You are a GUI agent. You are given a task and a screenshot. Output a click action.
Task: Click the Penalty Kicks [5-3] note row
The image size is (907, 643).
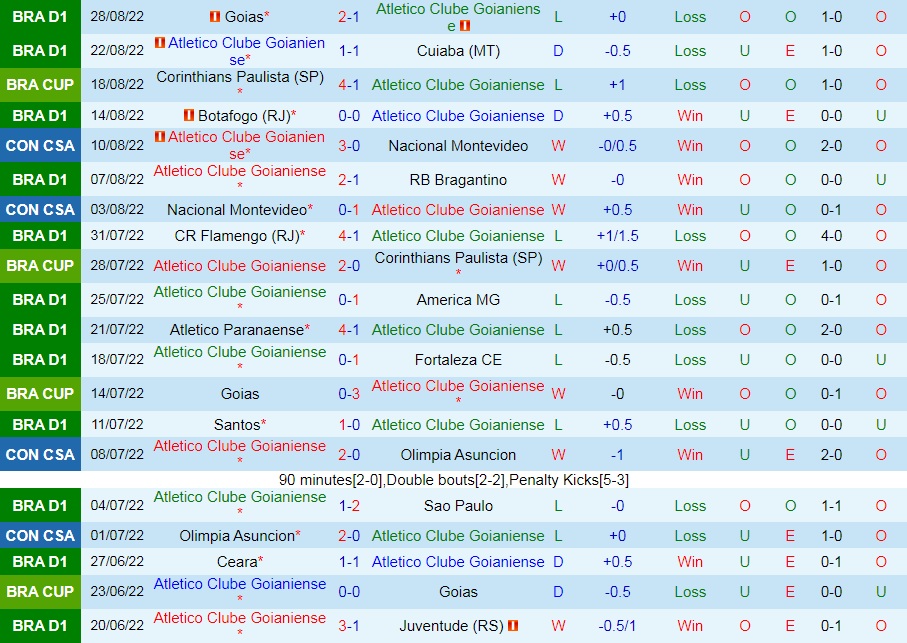pyautogui.click(x=453, y=477)
